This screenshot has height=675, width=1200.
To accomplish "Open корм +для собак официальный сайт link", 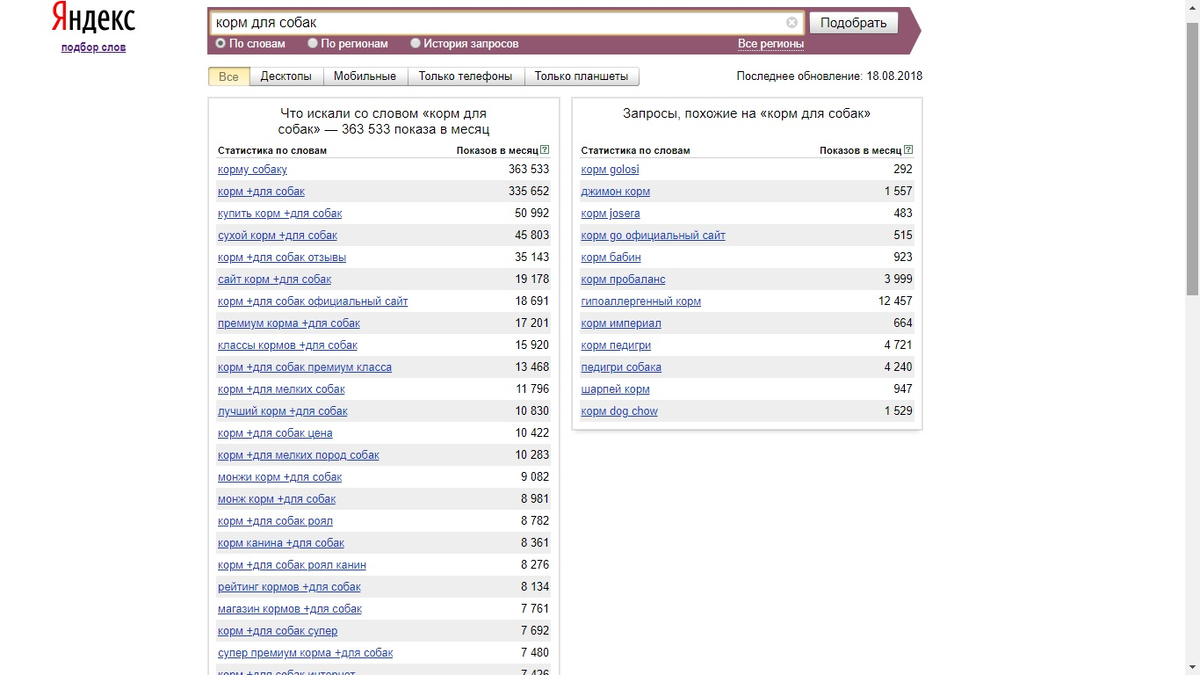I will point(313,301).
